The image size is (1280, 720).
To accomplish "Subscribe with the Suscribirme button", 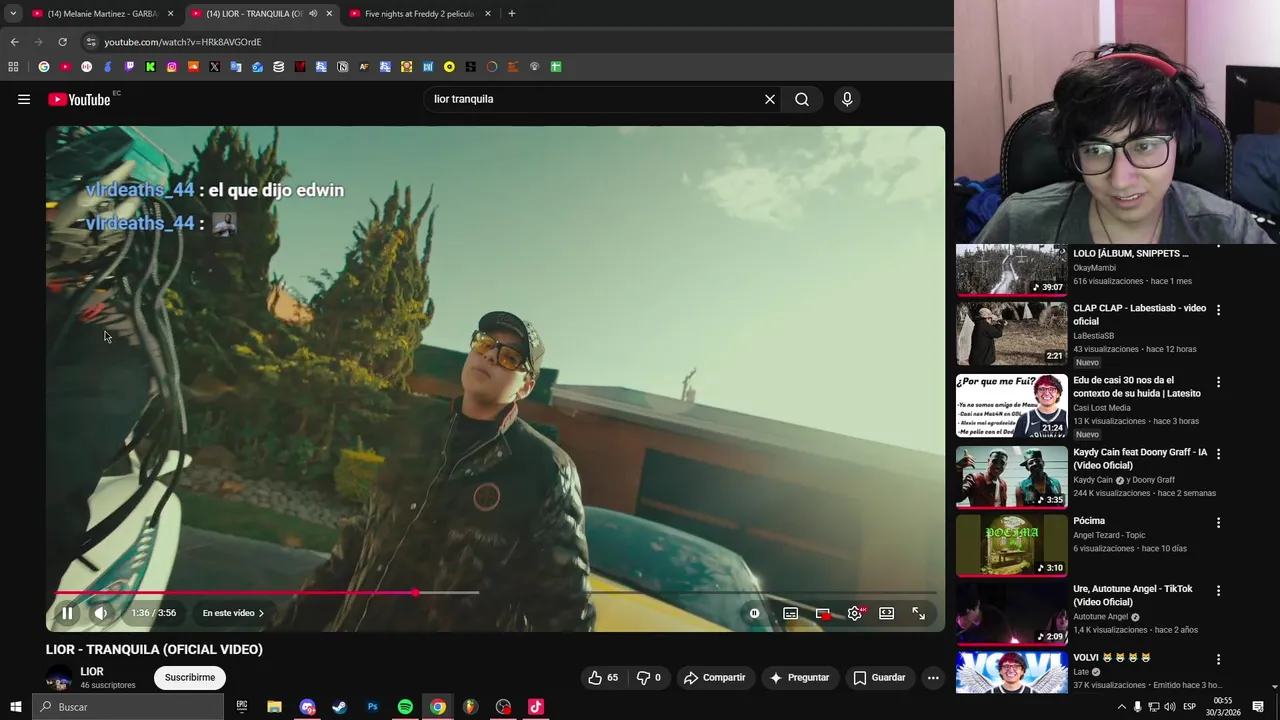I will pos(190,677).
